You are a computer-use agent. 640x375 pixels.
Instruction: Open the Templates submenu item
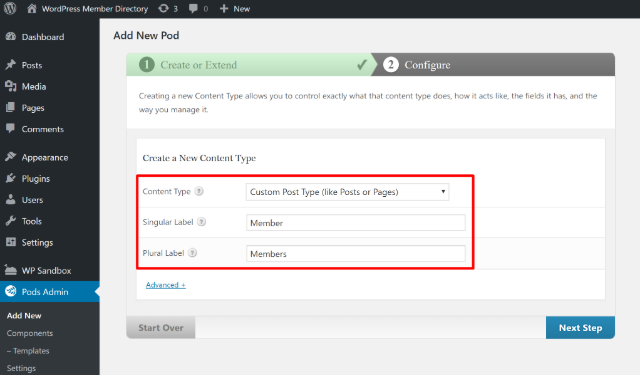[28, 351]
